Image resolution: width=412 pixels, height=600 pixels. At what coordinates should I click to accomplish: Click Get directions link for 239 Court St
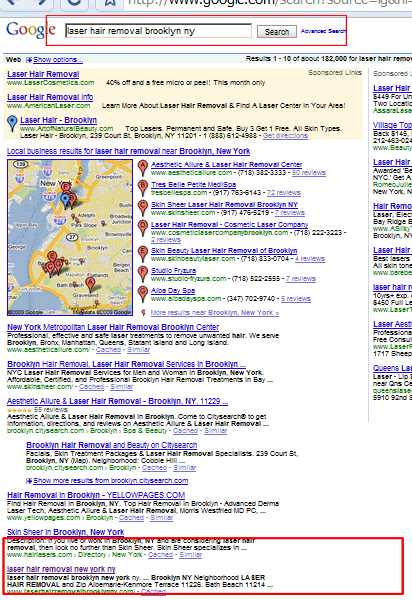[x=285, y=136]
